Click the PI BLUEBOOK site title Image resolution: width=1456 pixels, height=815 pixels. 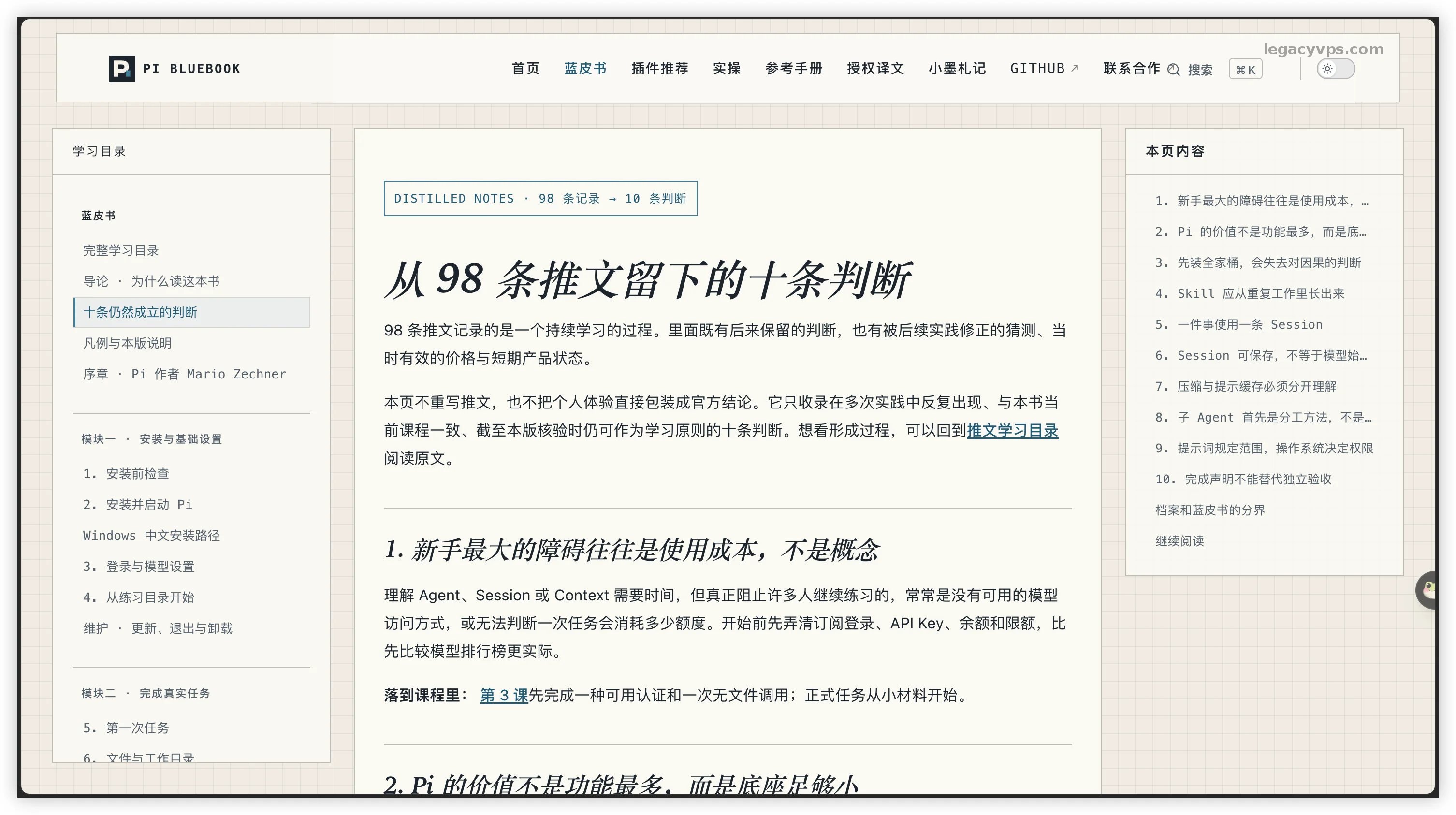tap(191, 69)
